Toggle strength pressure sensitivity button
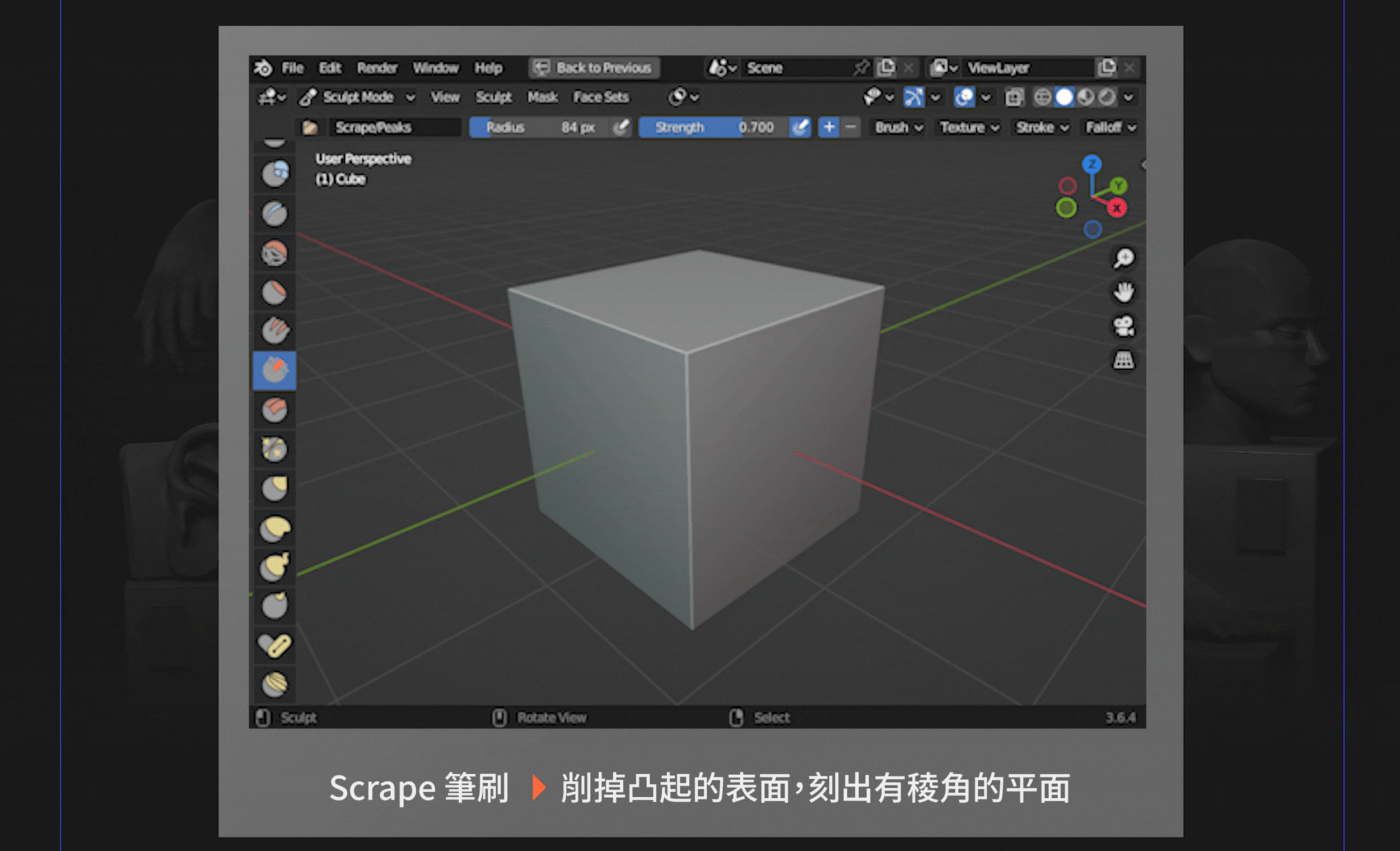This screenshot has width=1400, height=851. coord(800,127)
